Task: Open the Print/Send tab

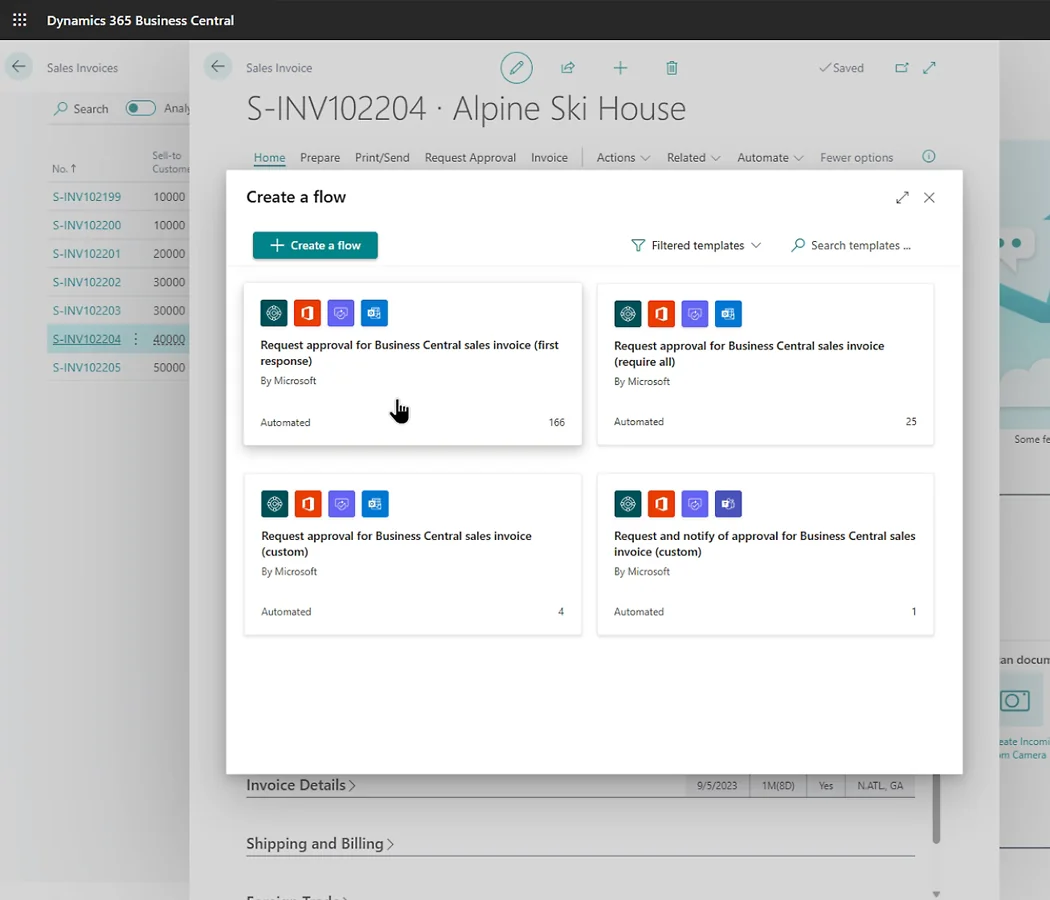Action: (x=382, y=157)
